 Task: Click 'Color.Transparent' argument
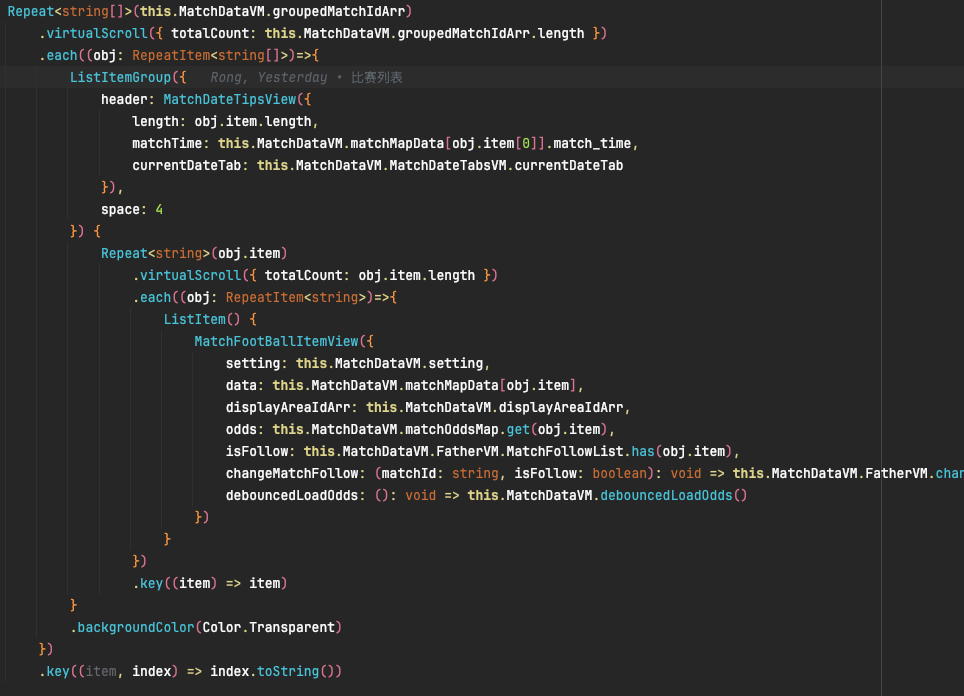(269, 627)
